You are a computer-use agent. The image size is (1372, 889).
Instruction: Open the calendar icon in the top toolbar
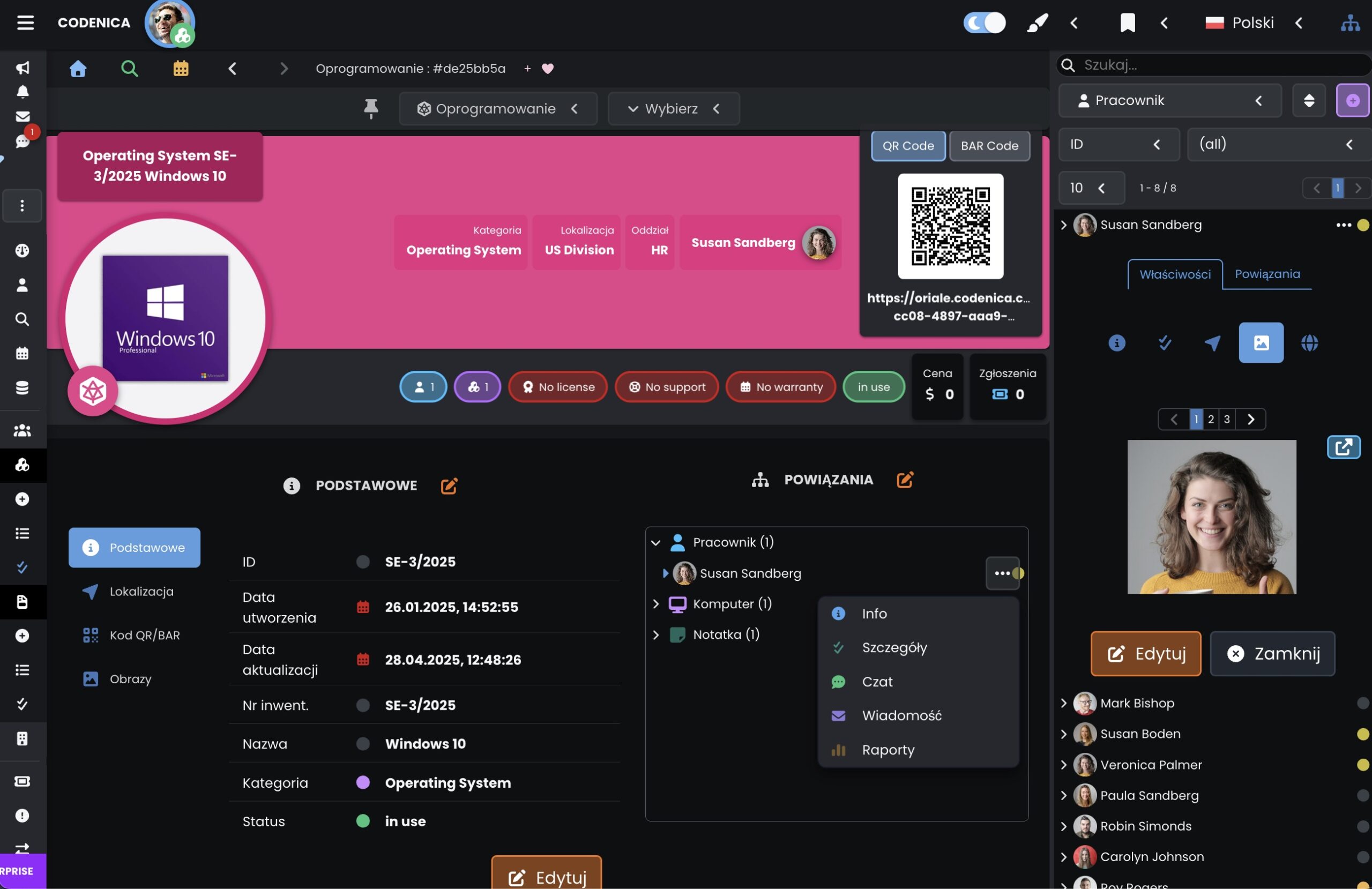pyautogui.click(x=181, y=69)
